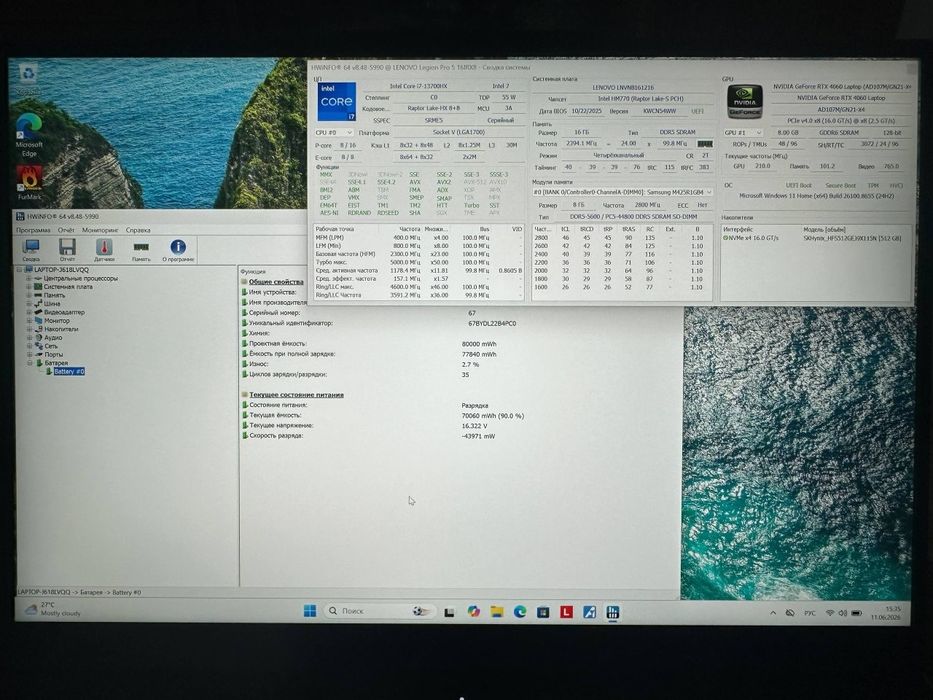Open Edge browser from the taskbar

point(520,611)
